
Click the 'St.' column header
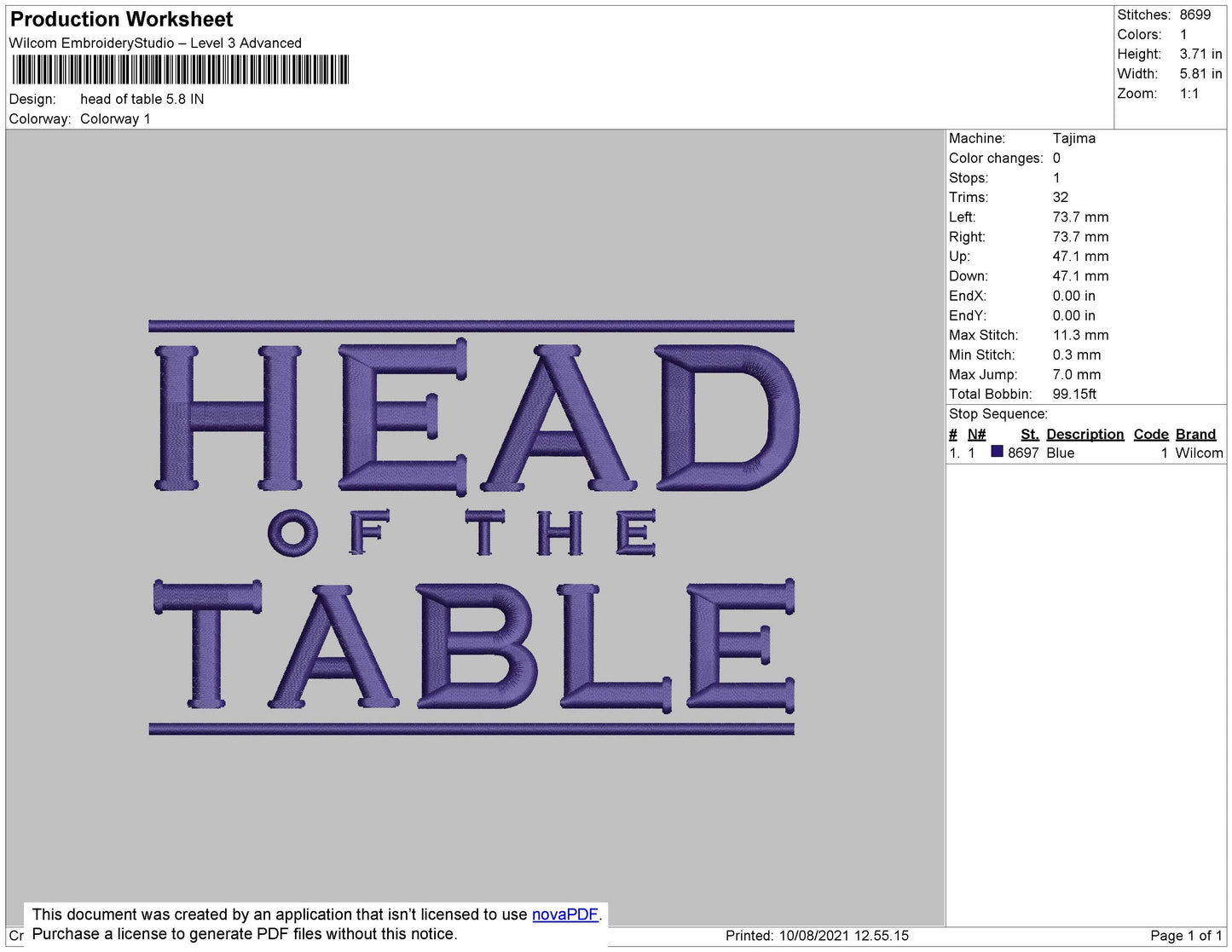(x=1030, y=434)
